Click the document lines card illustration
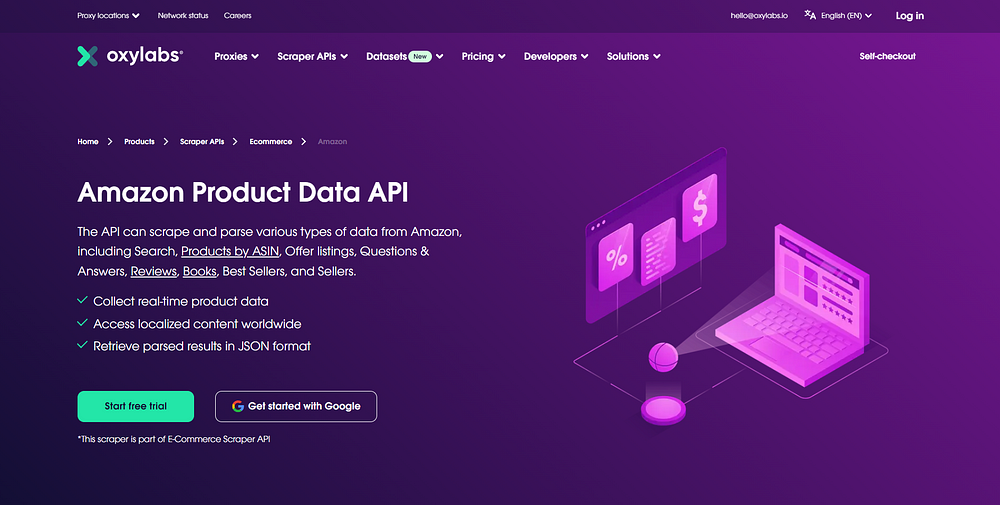The image size is (1000, 505). 658,251
